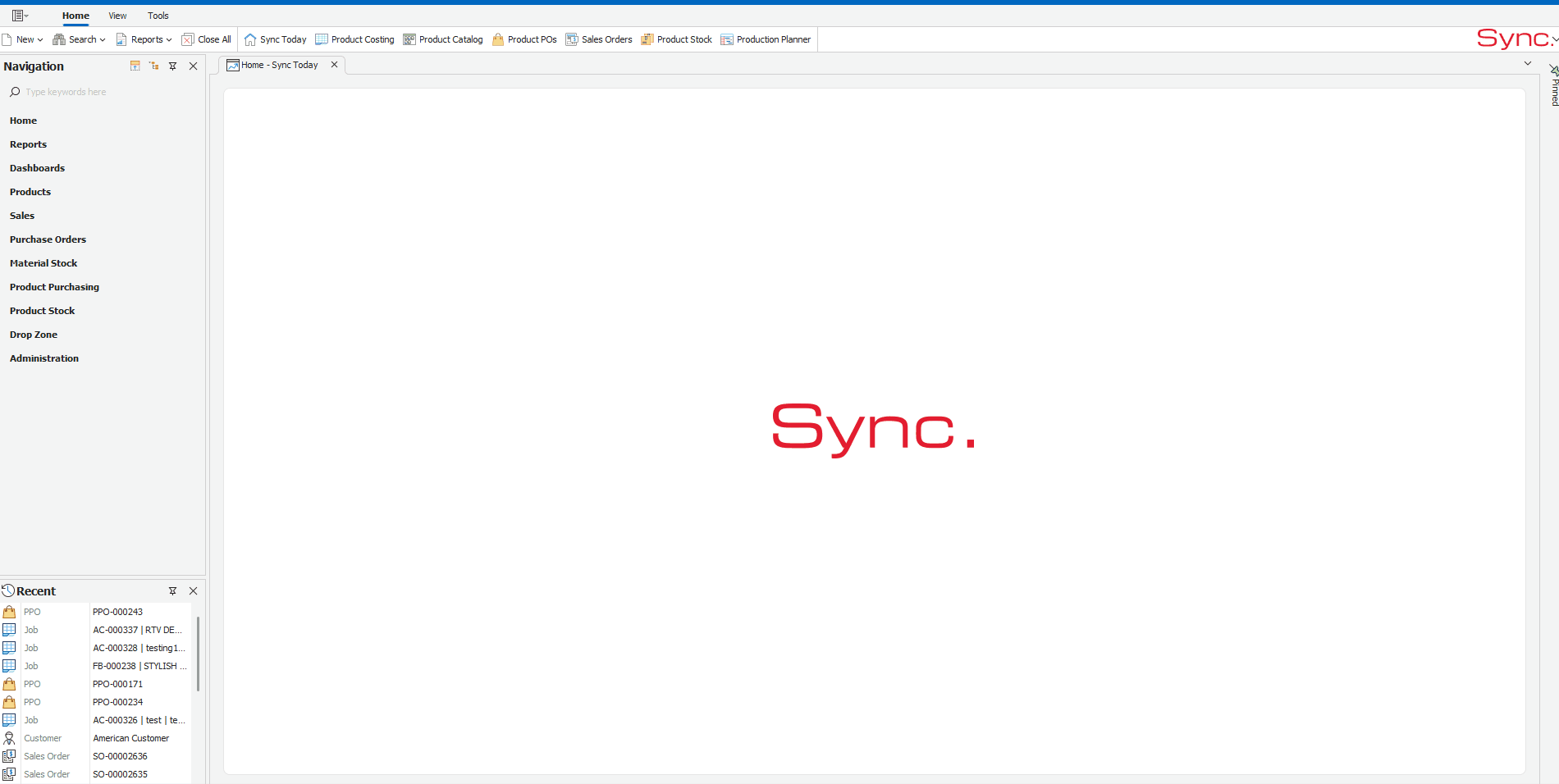Switch to the Home ribbon tab

(x=75, y=16)
